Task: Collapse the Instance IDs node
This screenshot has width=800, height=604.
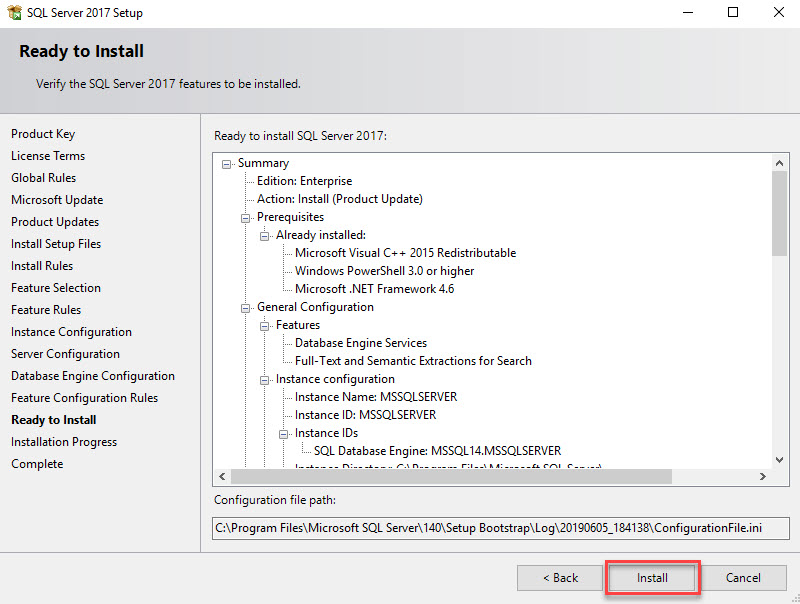Action: pyautogui.click(x=283, y=434)
